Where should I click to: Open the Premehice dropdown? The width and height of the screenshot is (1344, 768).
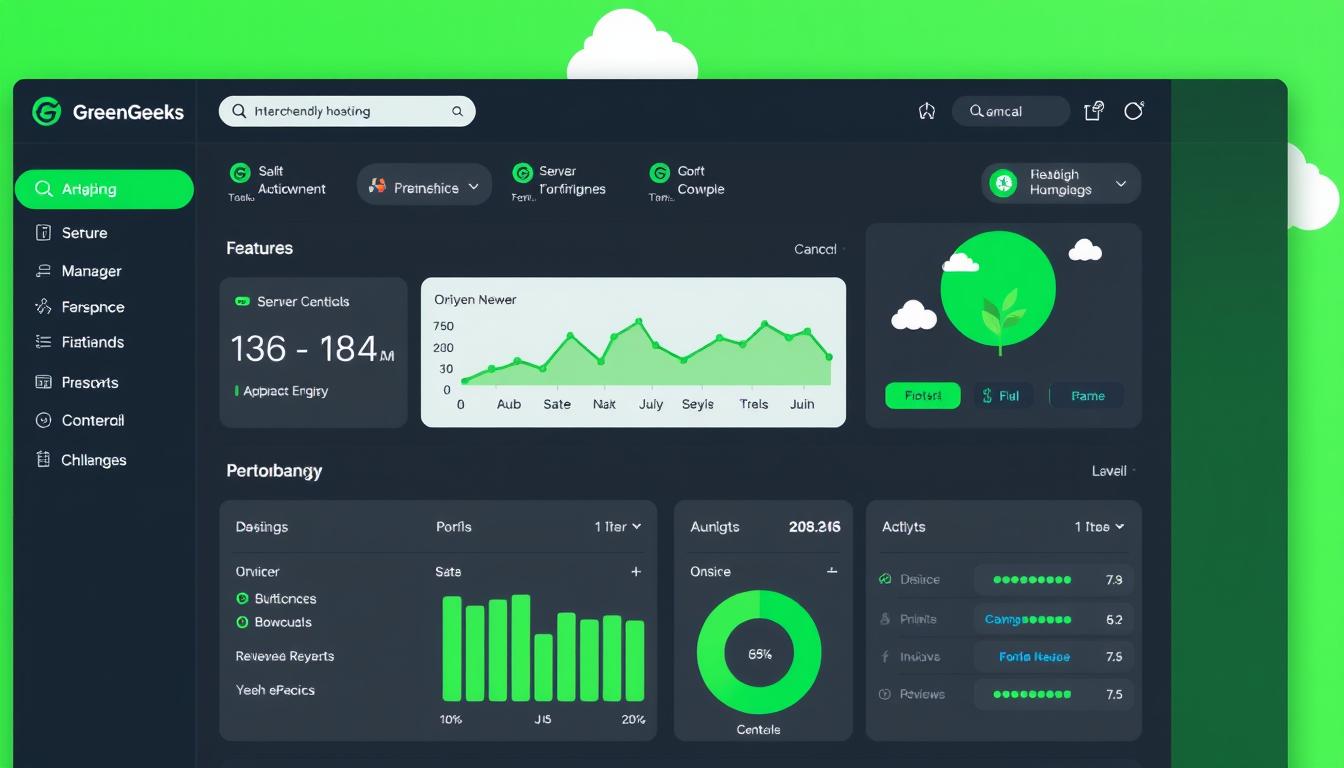pos(424,186)
